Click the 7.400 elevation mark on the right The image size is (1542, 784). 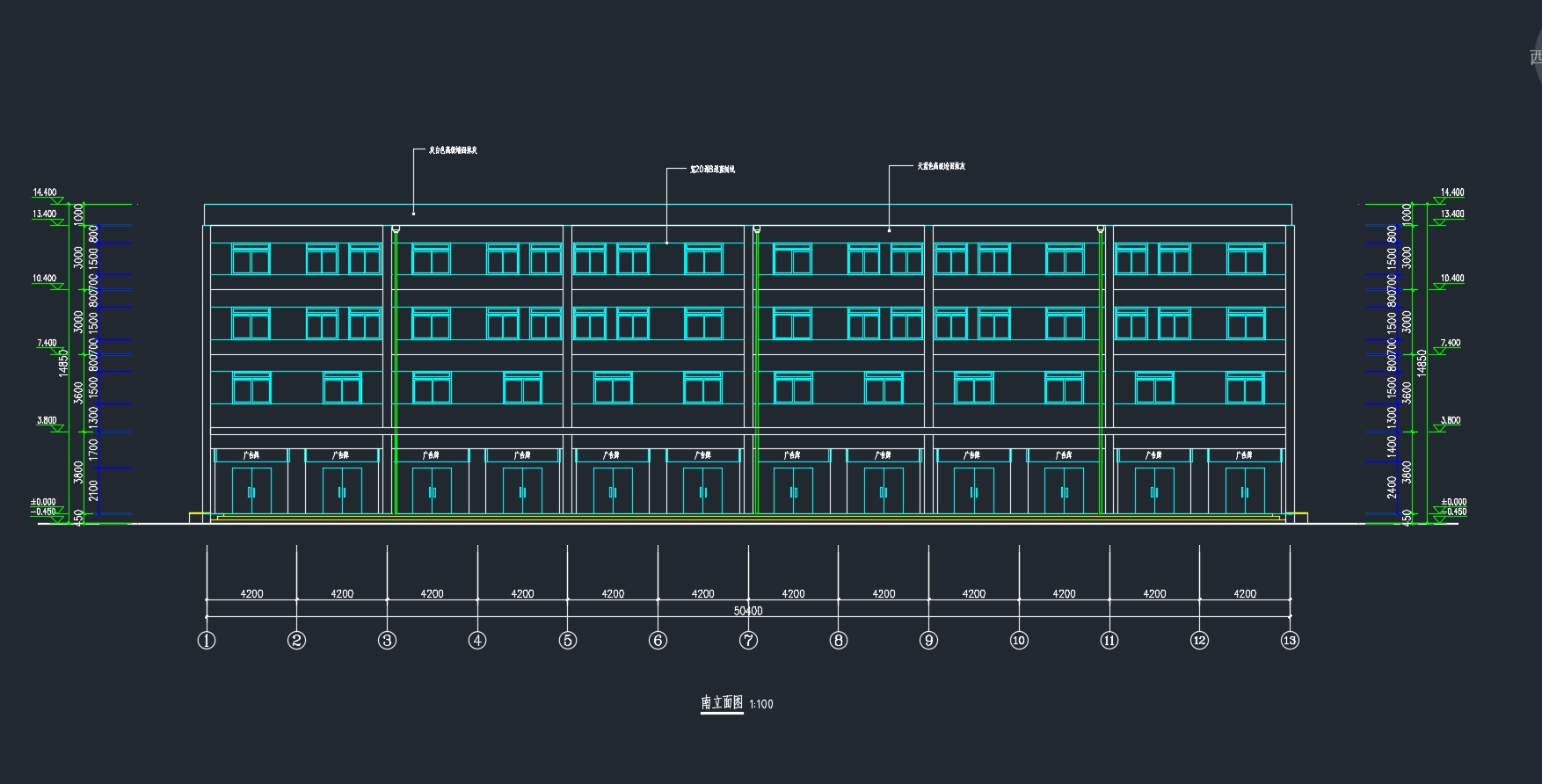(1451, 343)
